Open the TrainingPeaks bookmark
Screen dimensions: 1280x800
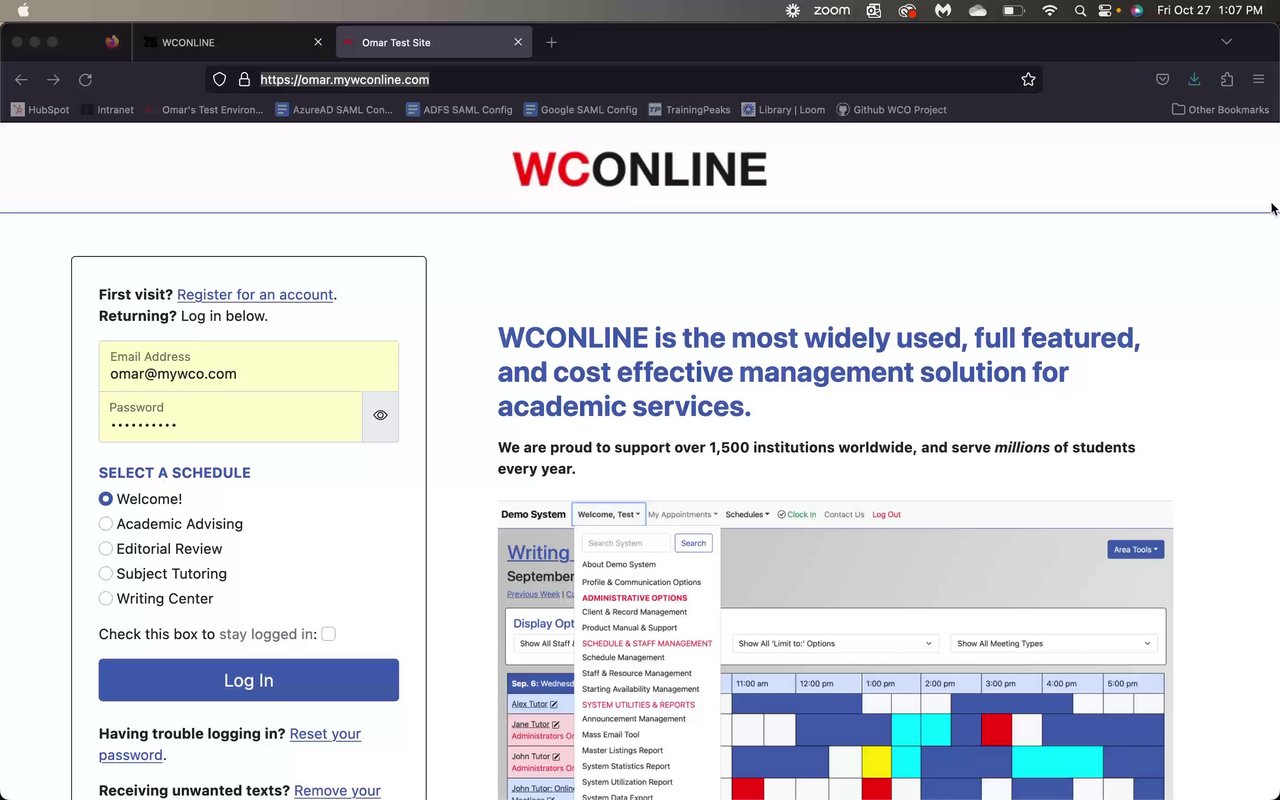(x=690, y=110)
